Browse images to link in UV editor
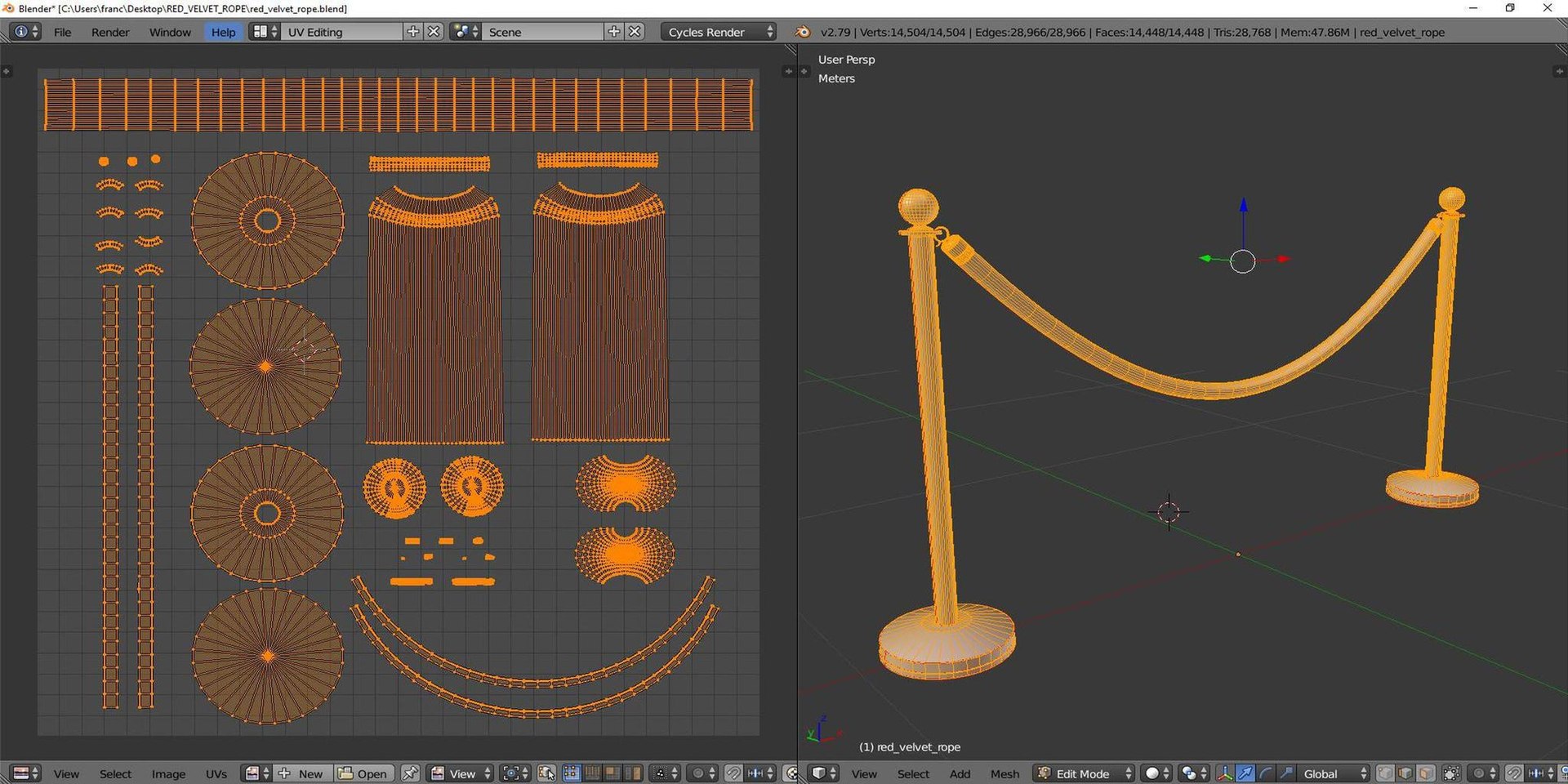Viewport: 1568px width, 784px height. pyautogui.click(x=257, y=773)
